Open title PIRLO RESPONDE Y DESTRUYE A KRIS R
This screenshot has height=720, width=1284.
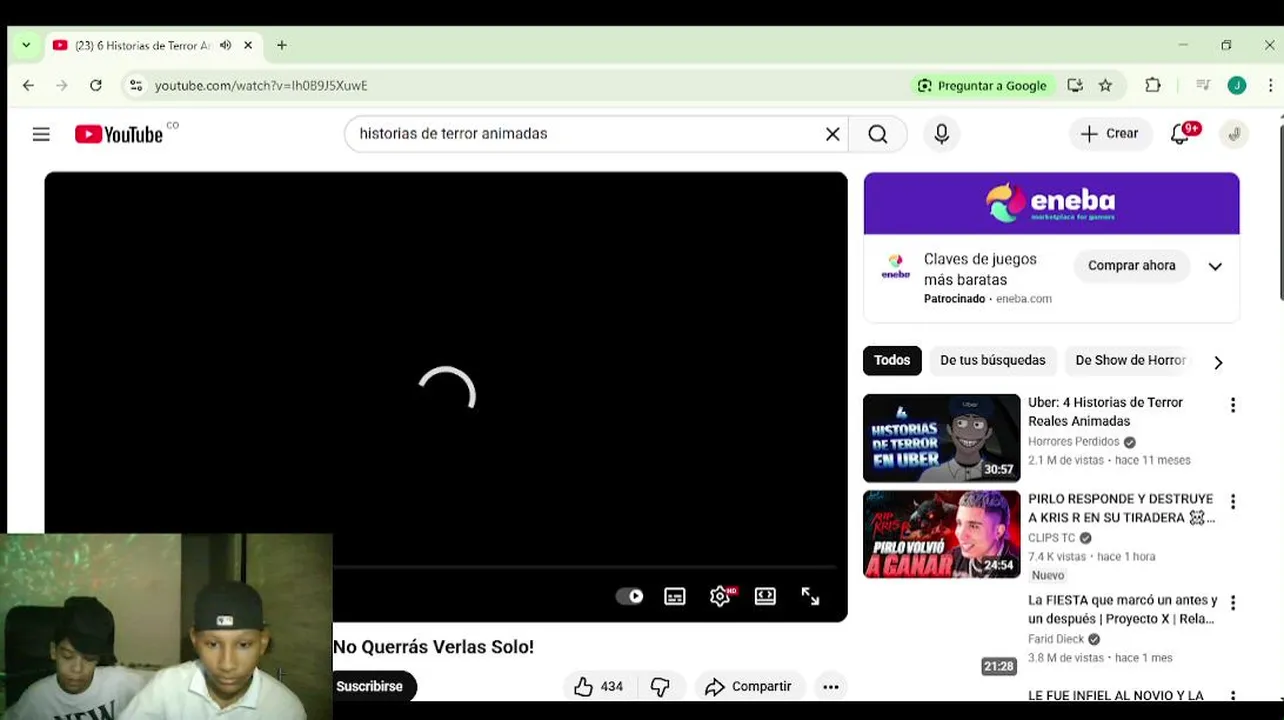coord(1121,508)
